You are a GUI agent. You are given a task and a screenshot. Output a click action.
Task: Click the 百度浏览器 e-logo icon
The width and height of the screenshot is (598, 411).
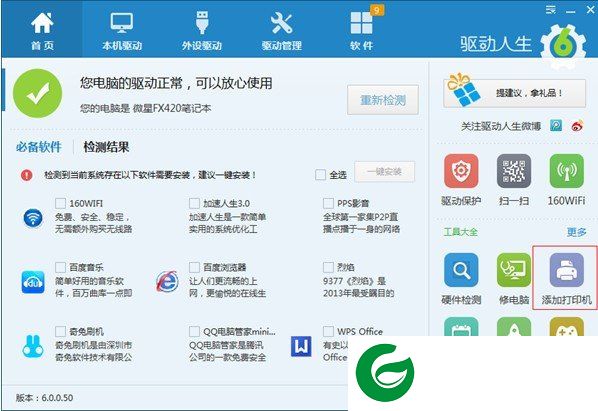(167, 282)
